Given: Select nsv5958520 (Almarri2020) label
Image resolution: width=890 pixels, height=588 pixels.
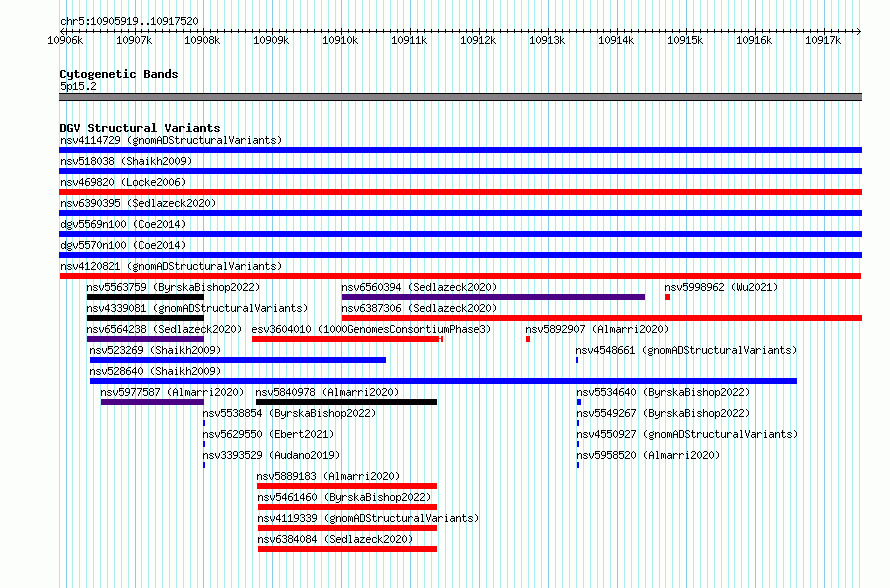Looking at the screenshot, I should [648, 455].
